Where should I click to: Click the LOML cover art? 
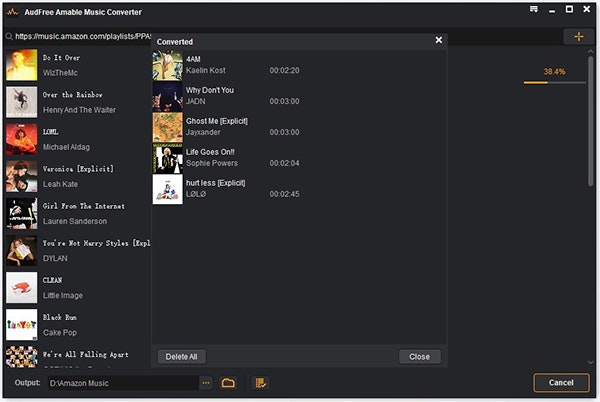coord(22,139)
